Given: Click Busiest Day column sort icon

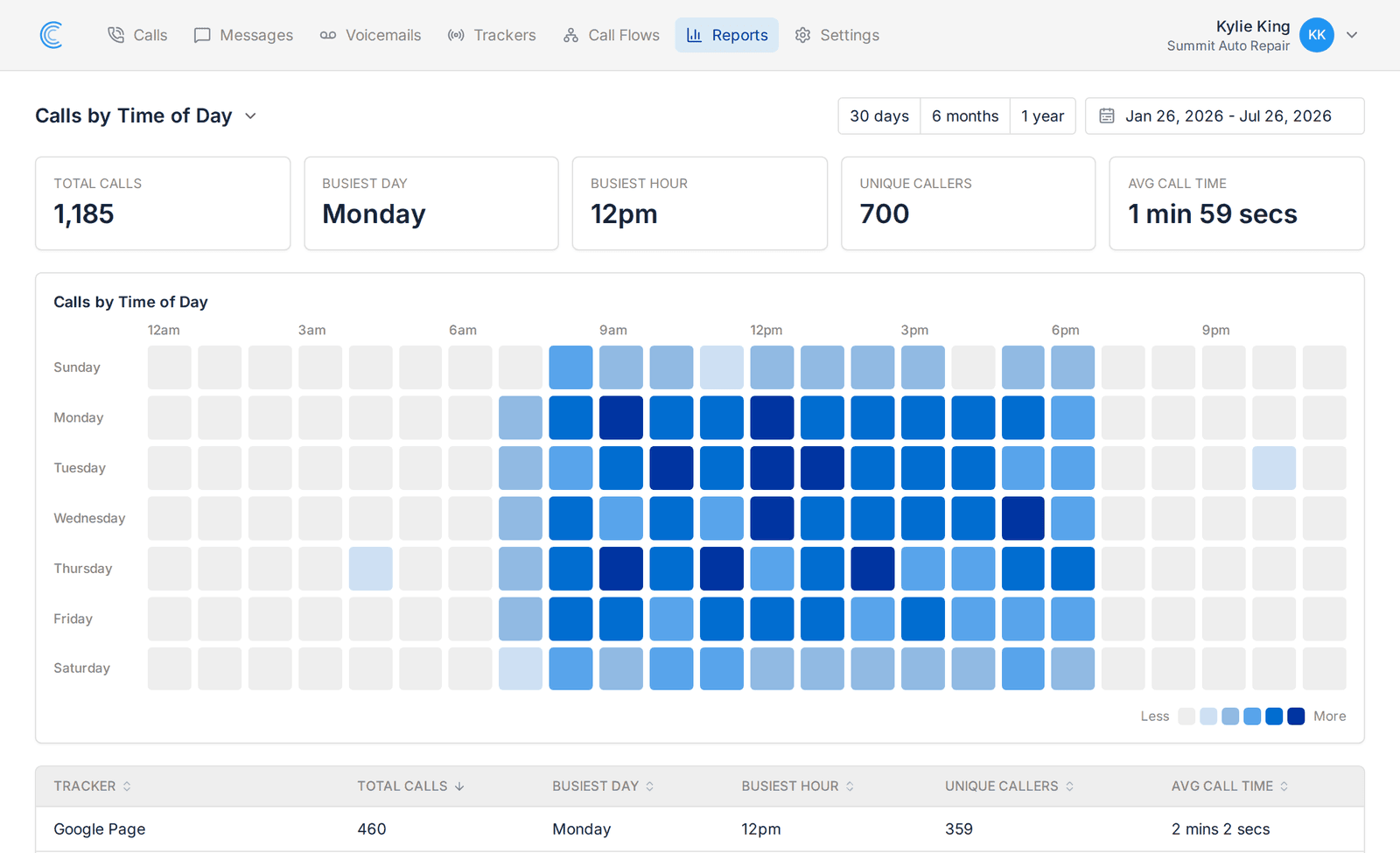Looking at the screenshot, I should tap(650, 787).
